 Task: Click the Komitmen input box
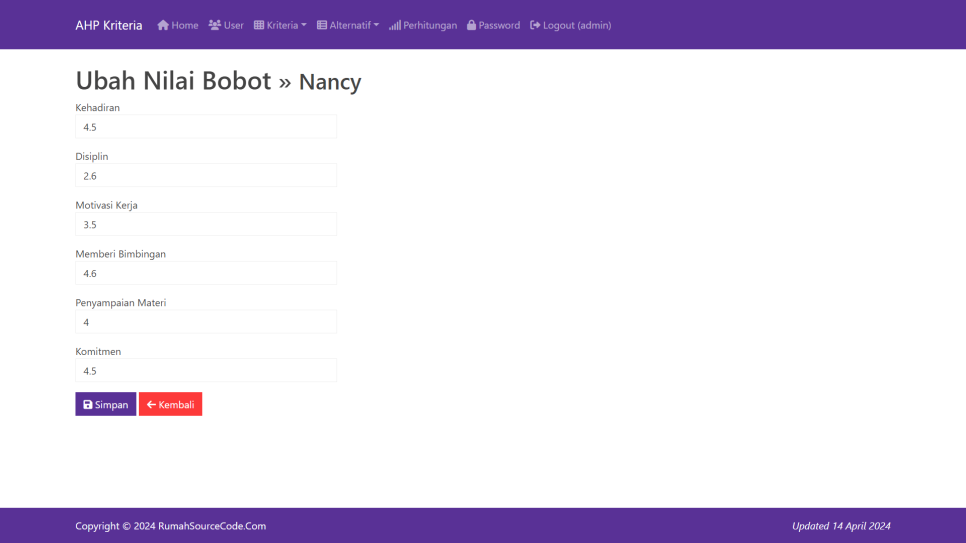tap(206, 371)
